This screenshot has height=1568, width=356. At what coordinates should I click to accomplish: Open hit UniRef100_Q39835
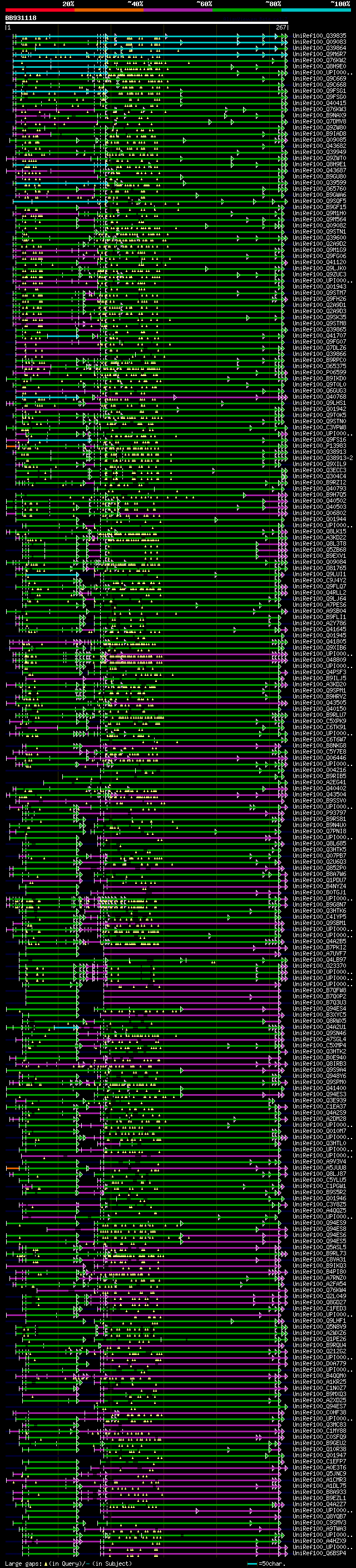(319, 36)
